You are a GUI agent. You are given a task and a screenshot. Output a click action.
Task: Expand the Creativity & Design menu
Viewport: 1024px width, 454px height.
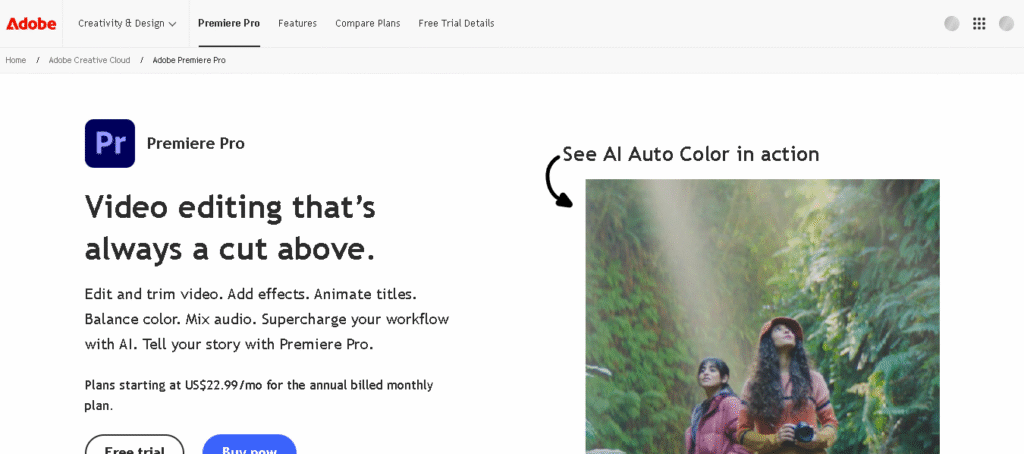(127, 23)
